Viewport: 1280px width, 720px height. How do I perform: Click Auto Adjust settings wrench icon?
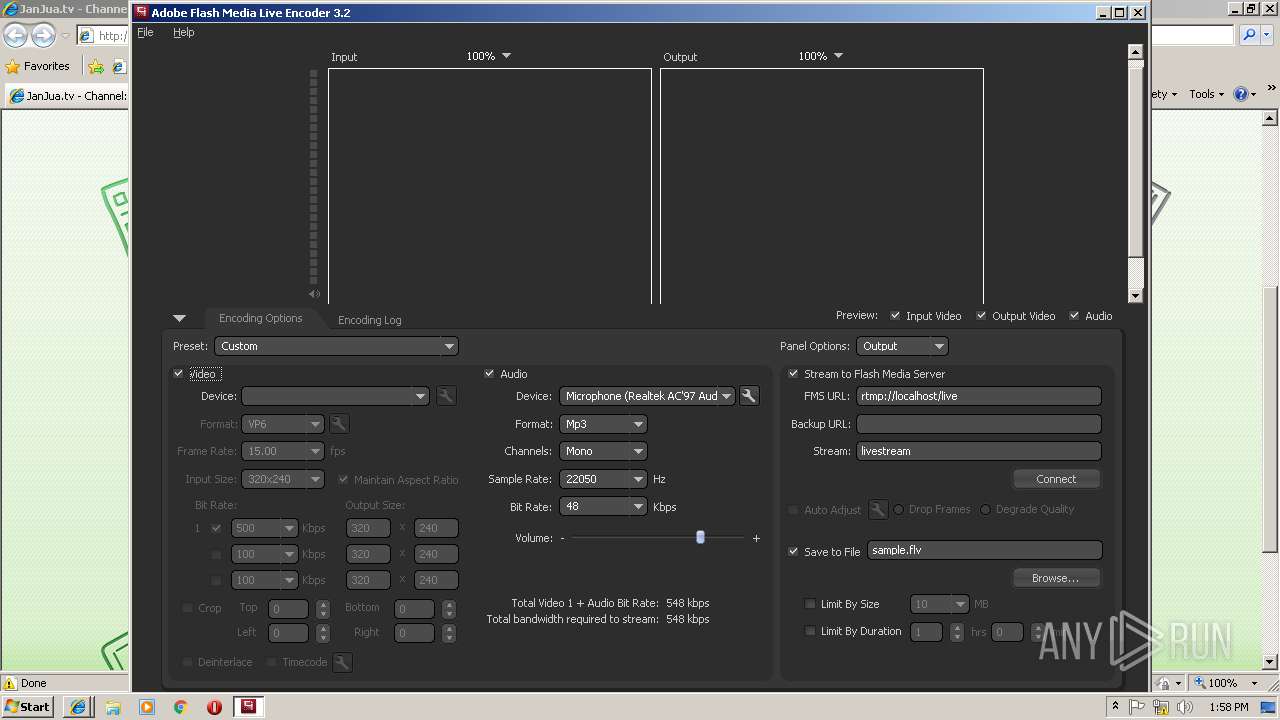coord(878,510)
